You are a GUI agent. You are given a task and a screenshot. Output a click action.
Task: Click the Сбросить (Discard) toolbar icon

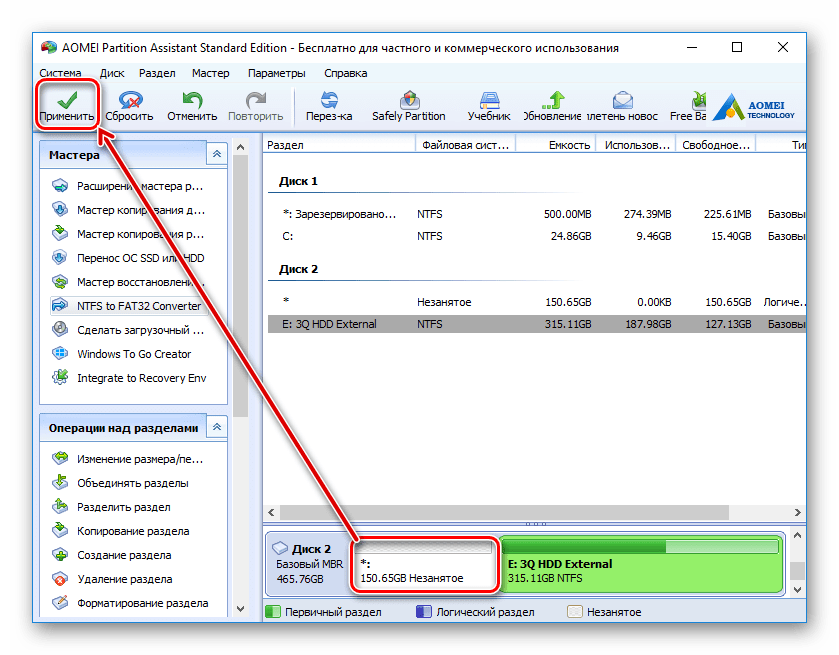click(130, 100)
